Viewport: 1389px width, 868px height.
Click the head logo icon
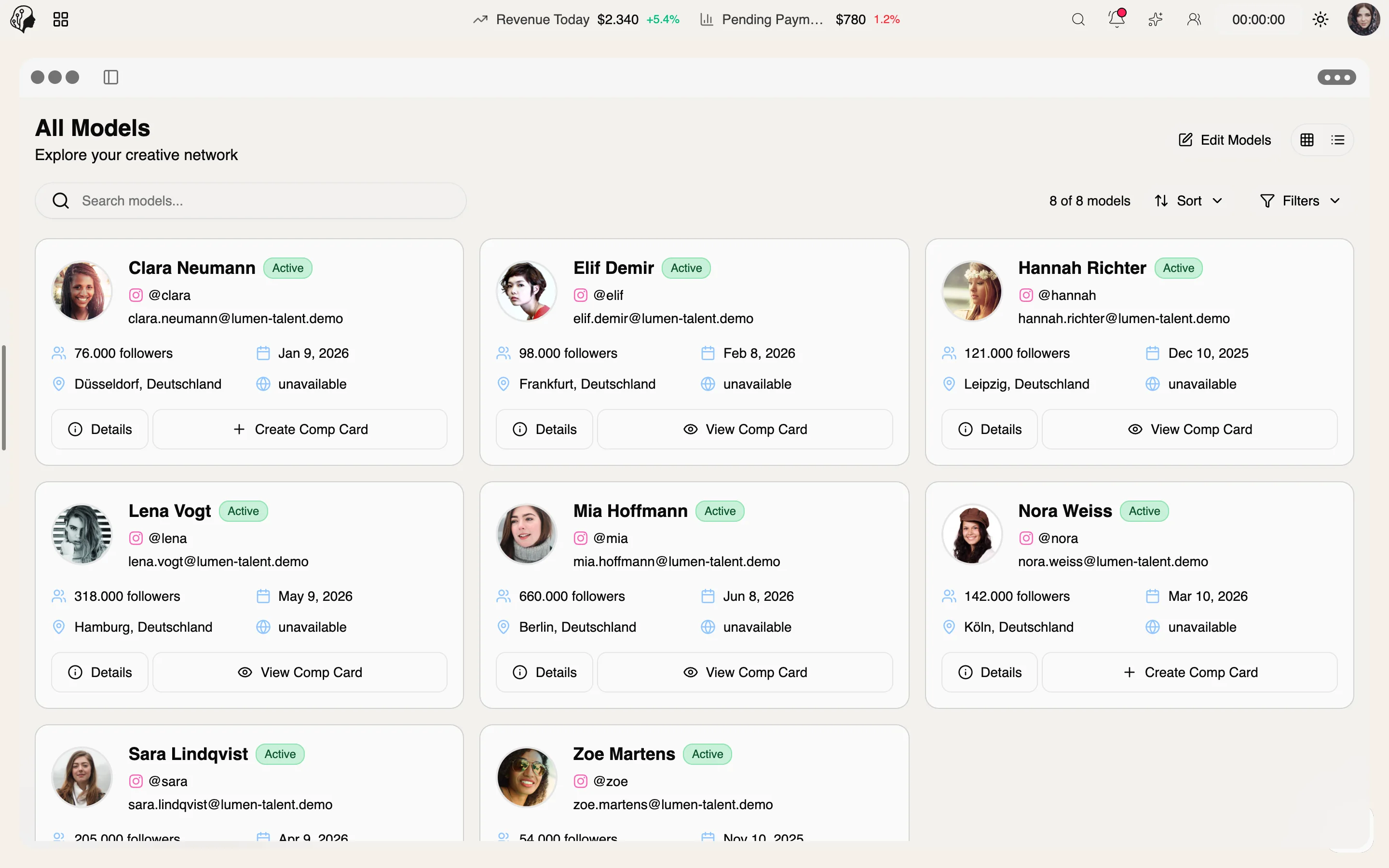pyautogui.click(x=23, y=19)
